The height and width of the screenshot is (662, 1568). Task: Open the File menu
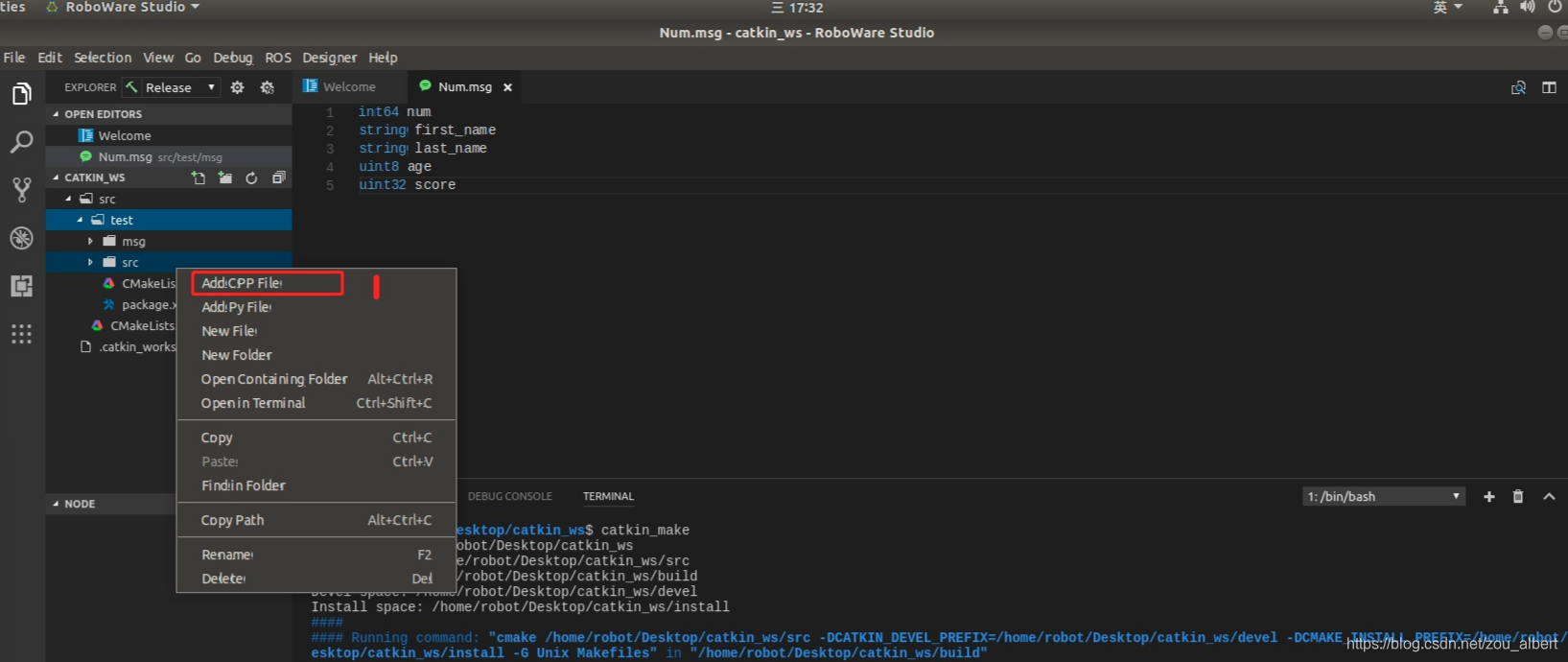[x=14, y=58]
